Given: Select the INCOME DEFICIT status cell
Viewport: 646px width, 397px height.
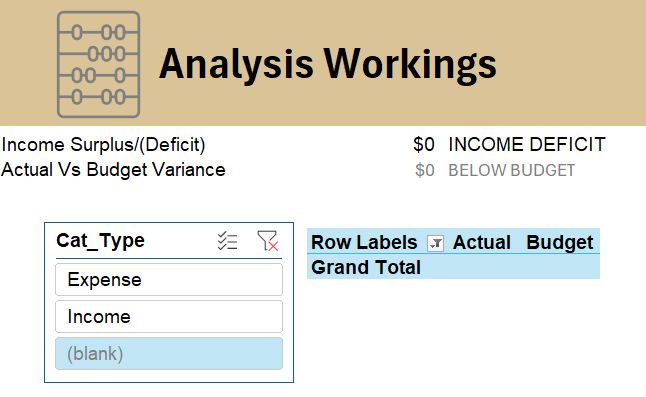Looking at the screenshot, I should (527, 145).
